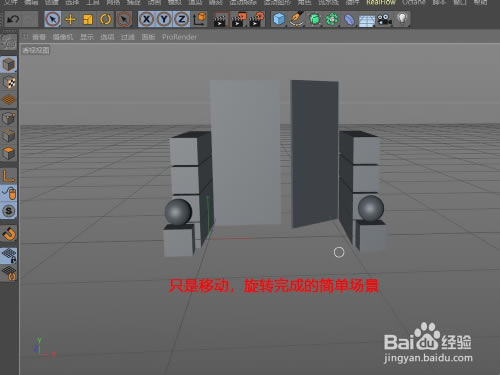500x375 pixels.
Task: Open the purple deformer icon
Action: (x=349, y=20)
